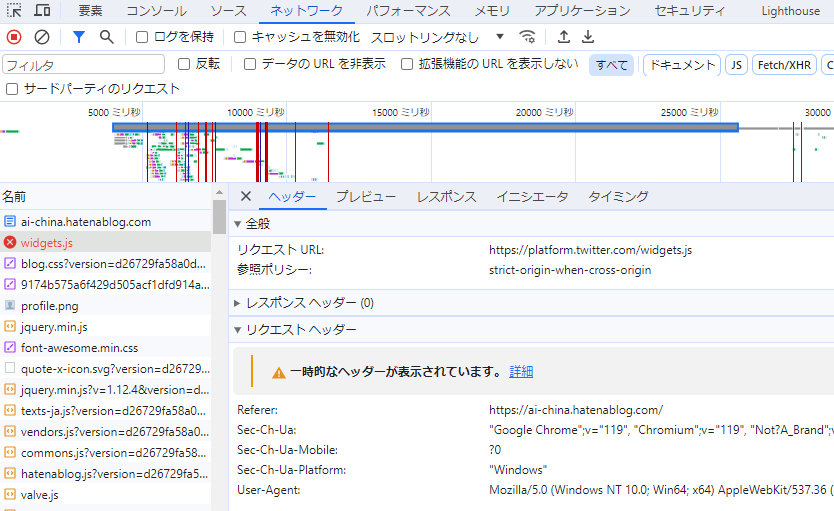Check サードパーティのリクエスト checkbox
The width and height of the screenshot is (834, 511).
12,89
